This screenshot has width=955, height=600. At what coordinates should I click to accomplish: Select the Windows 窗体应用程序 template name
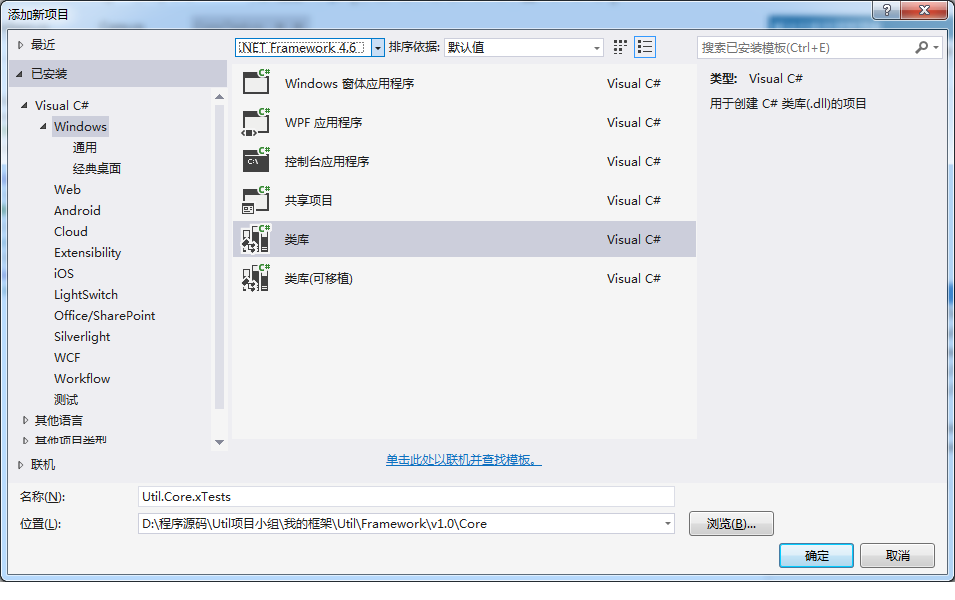[x=350, y=83]
